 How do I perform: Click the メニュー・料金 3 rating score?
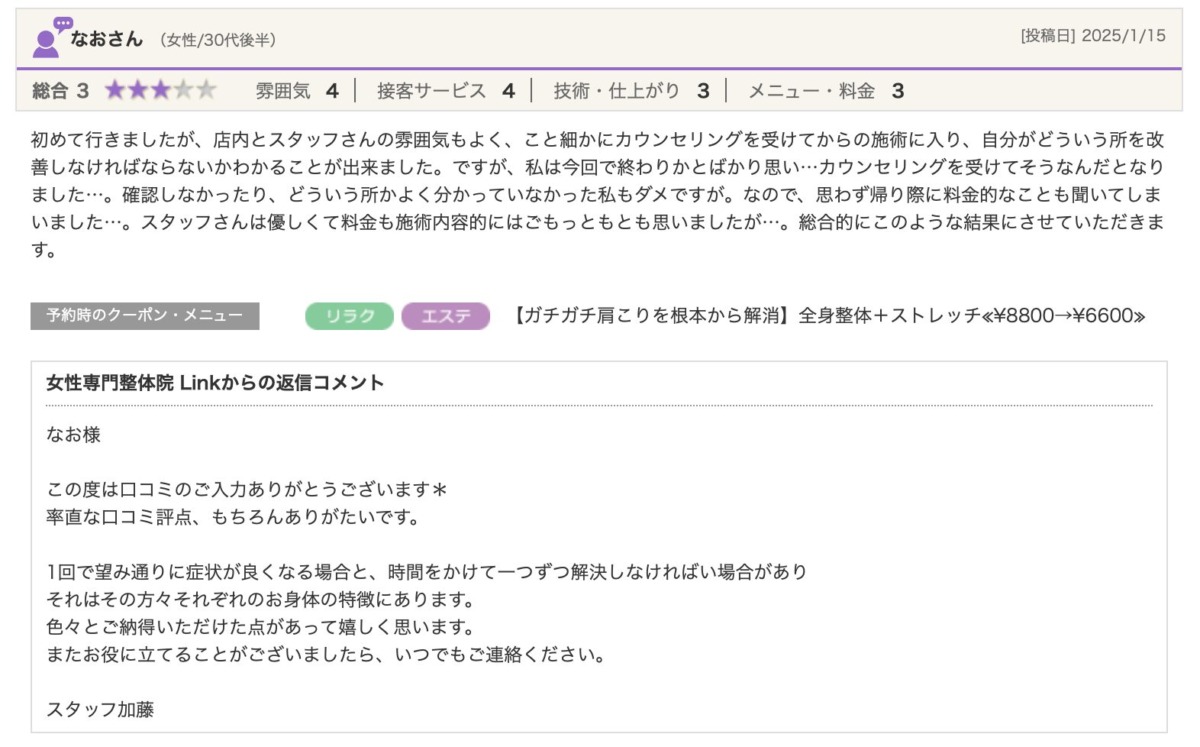click(826, 91)
